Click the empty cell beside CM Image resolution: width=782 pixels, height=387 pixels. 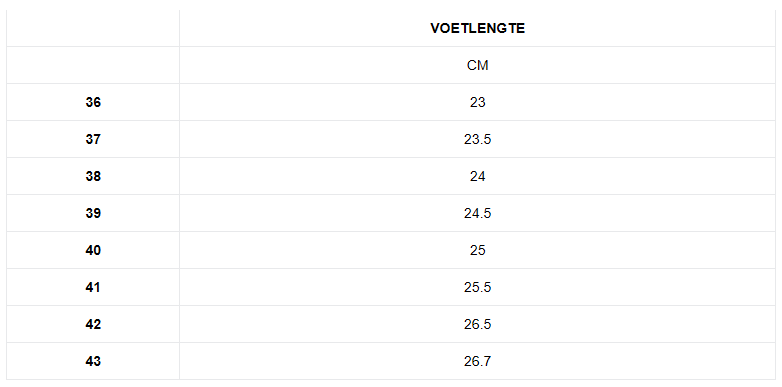[x=93, y=65]
